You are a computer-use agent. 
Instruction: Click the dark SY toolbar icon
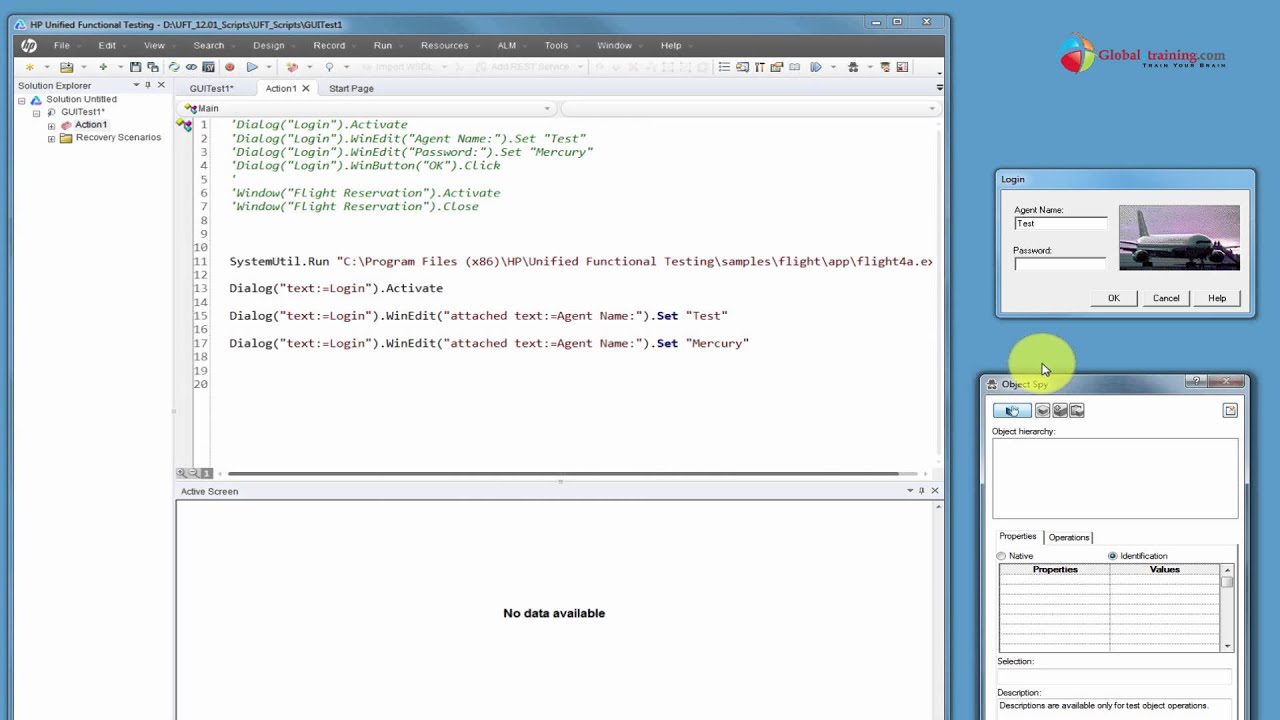(208, 67)
